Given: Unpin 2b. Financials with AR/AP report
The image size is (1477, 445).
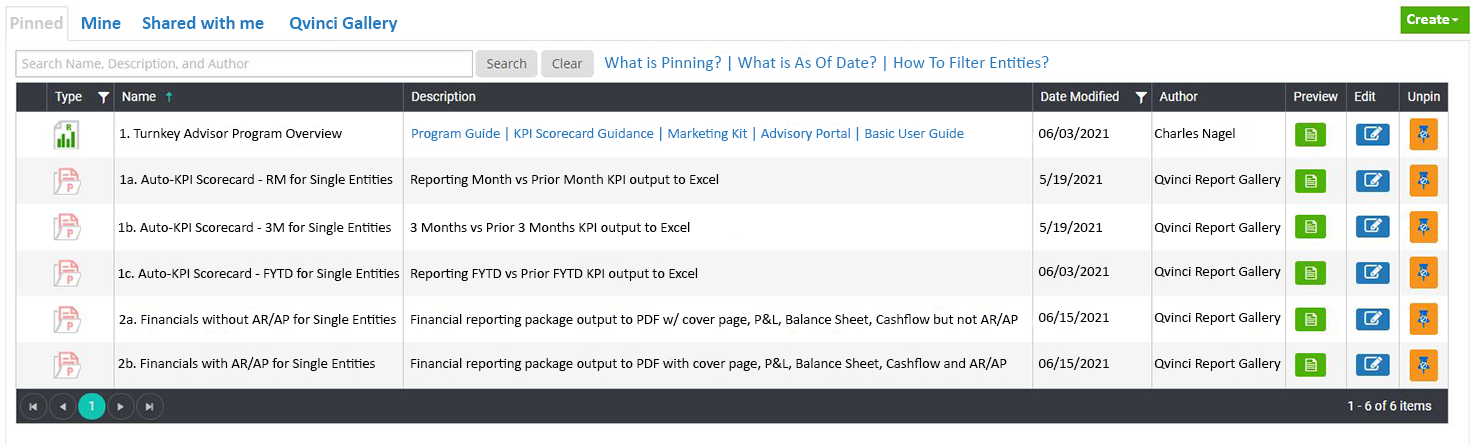Looking at the screenshot, I should pyautogui.click(x=1423, y=365).
